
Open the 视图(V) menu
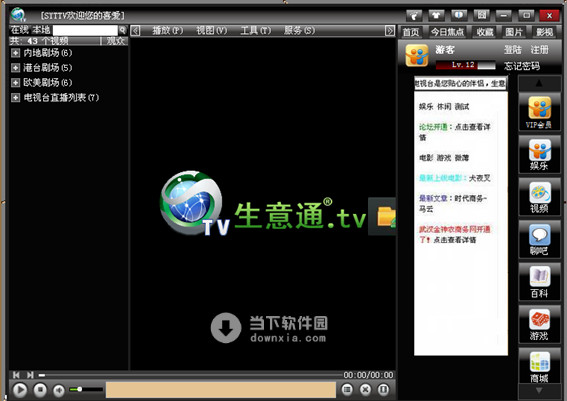pos(212,30)
